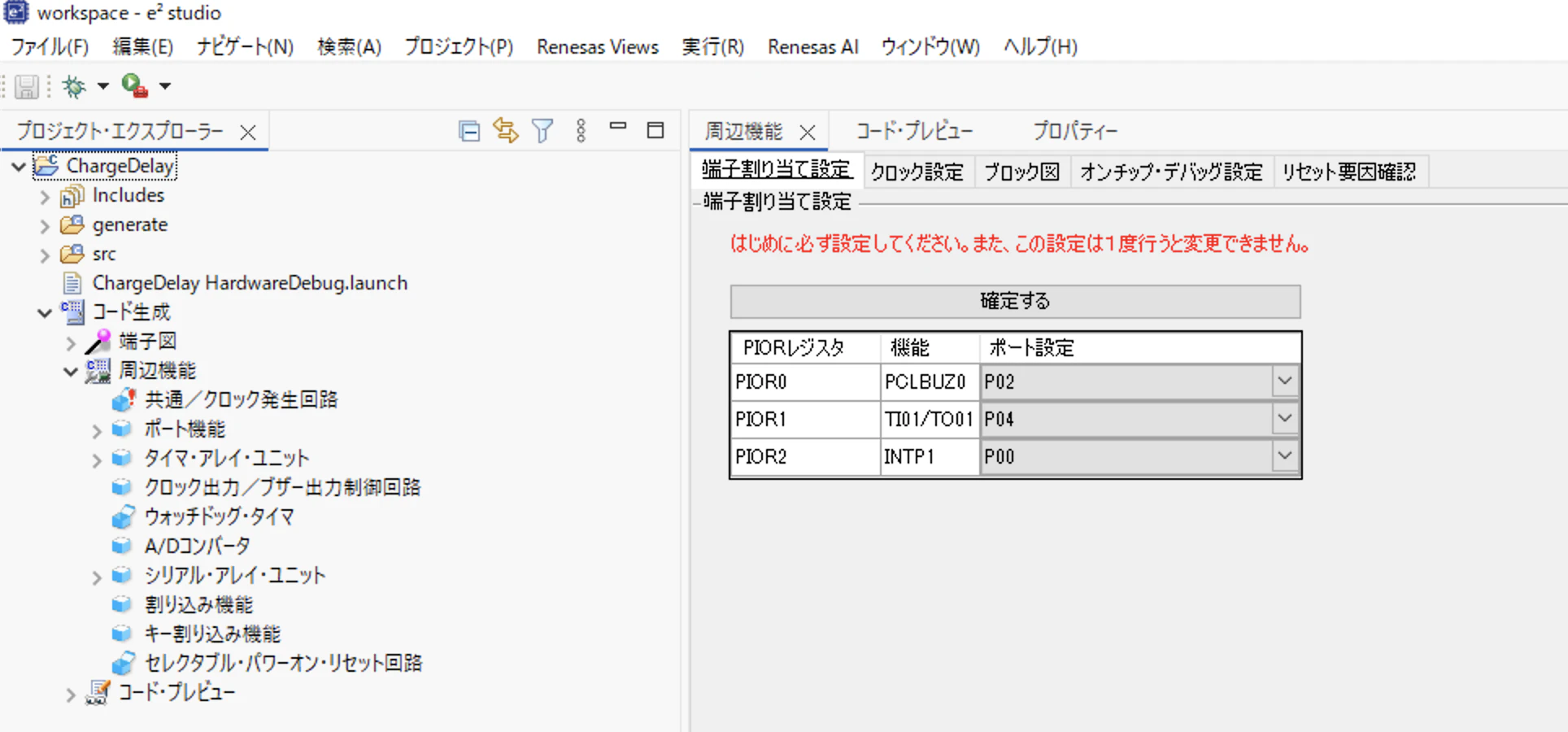The height and width of the screenshot is (732, 1568).
Task: Collapse the コード生成 node
Action: (x=45, y=313)
